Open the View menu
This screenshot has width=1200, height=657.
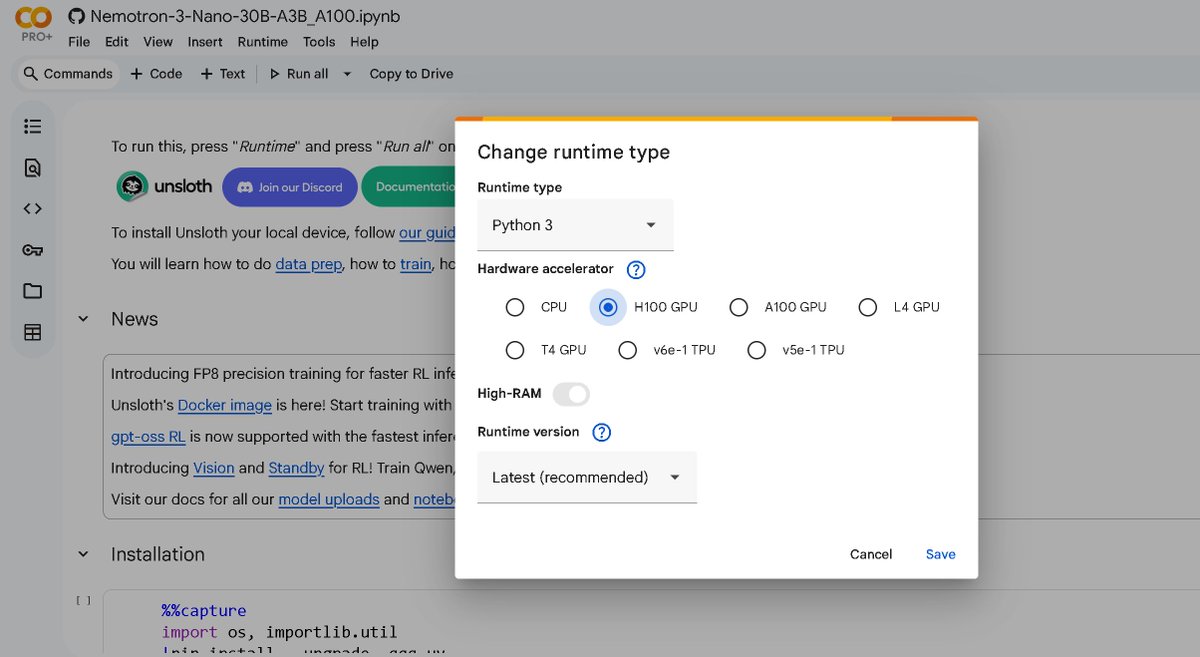click(x=158, y=42)
